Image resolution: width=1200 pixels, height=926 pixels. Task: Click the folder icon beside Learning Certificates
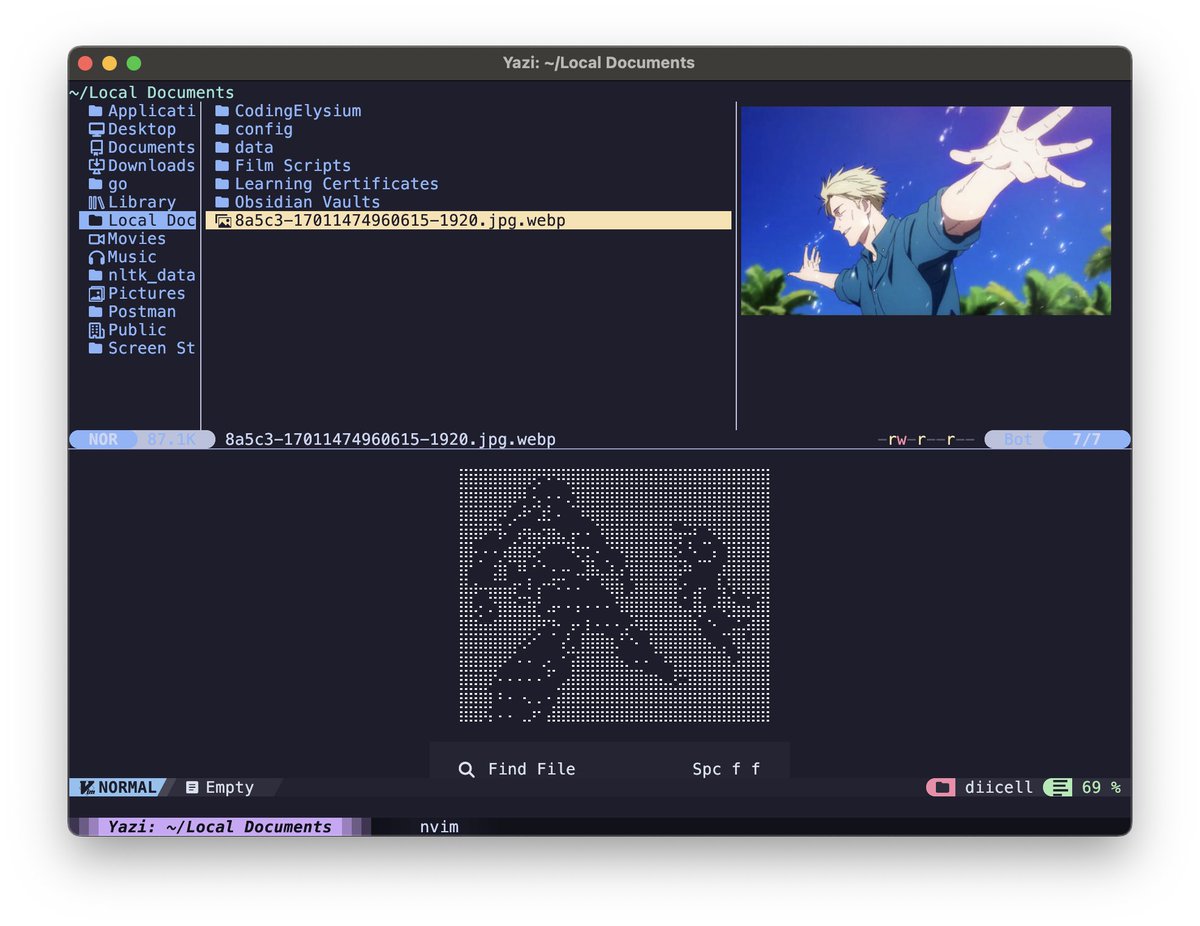click(x=222, y=184)
